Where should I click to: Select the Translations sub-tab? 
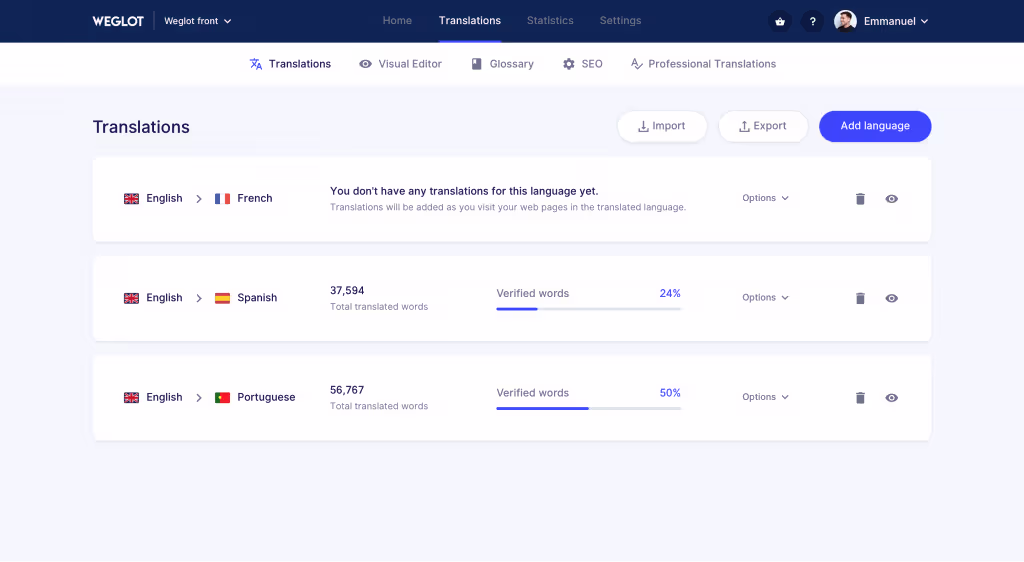[x=290, y=64]
